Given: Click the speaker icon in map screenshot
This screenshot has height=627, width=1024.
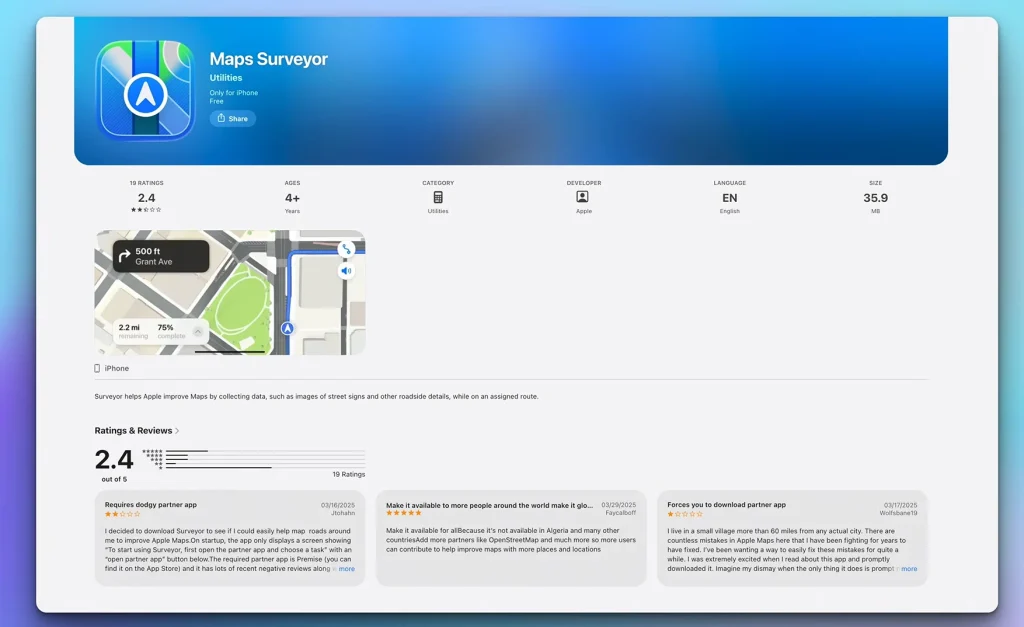Looking at the screenshot, I should click(x=346, y=270).
